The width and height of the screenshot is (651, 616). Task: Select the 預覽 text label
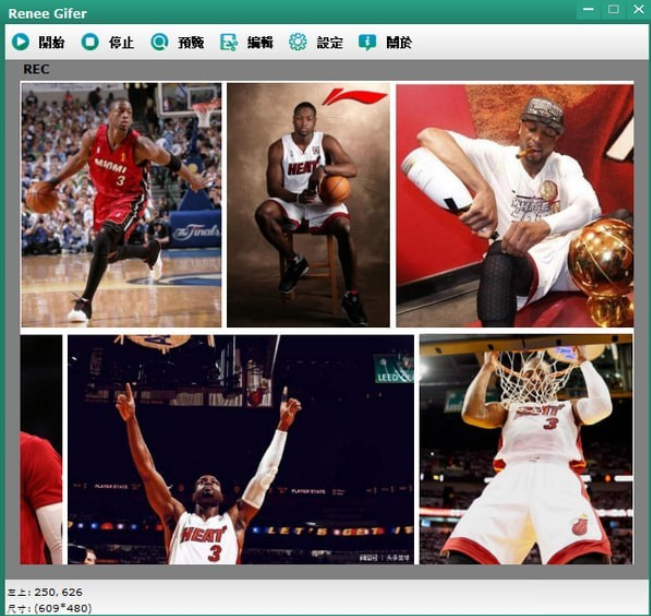(191, 43)
